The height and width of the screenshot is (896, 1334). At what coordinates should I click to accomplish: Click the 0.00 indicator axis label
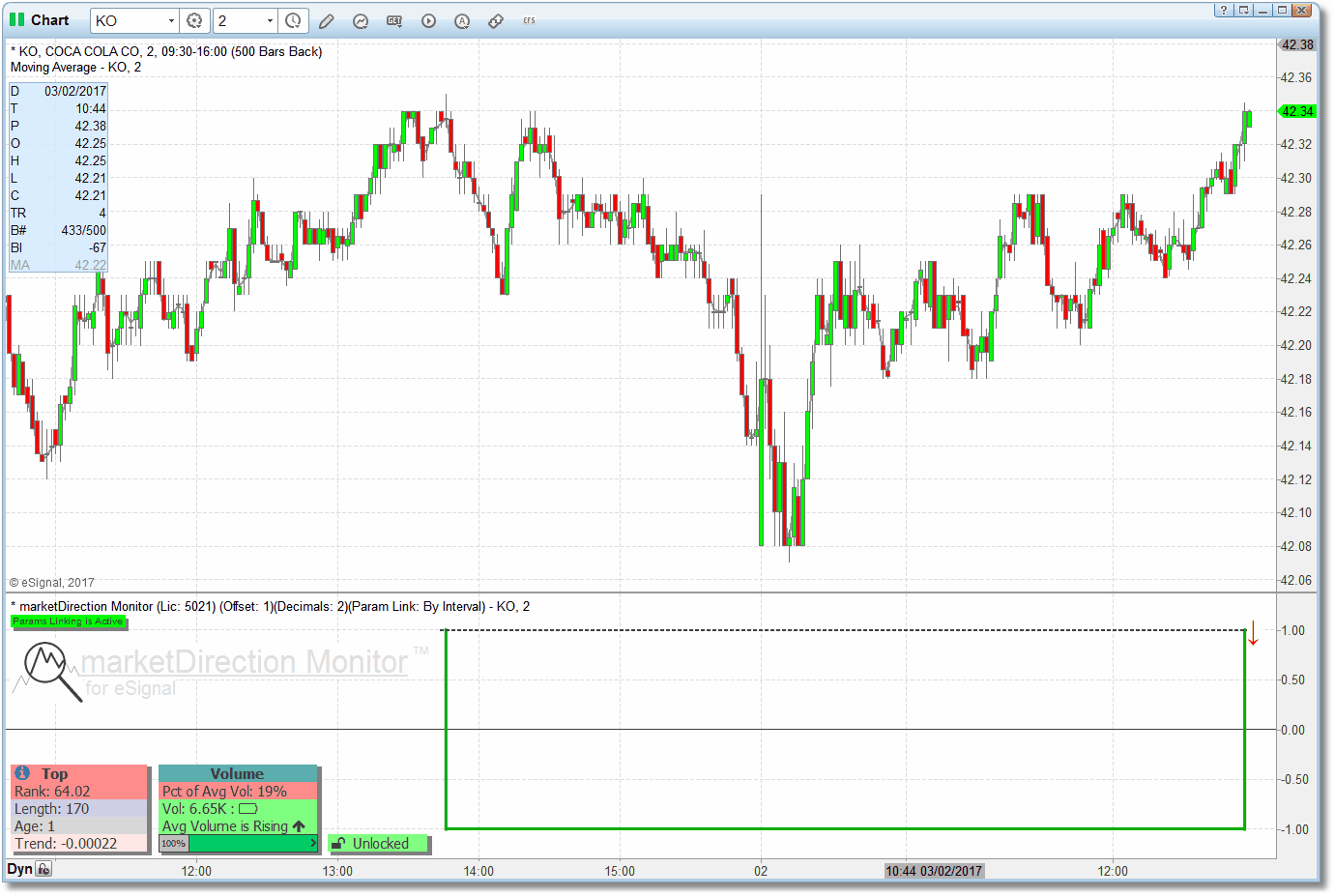point(1292,730)
